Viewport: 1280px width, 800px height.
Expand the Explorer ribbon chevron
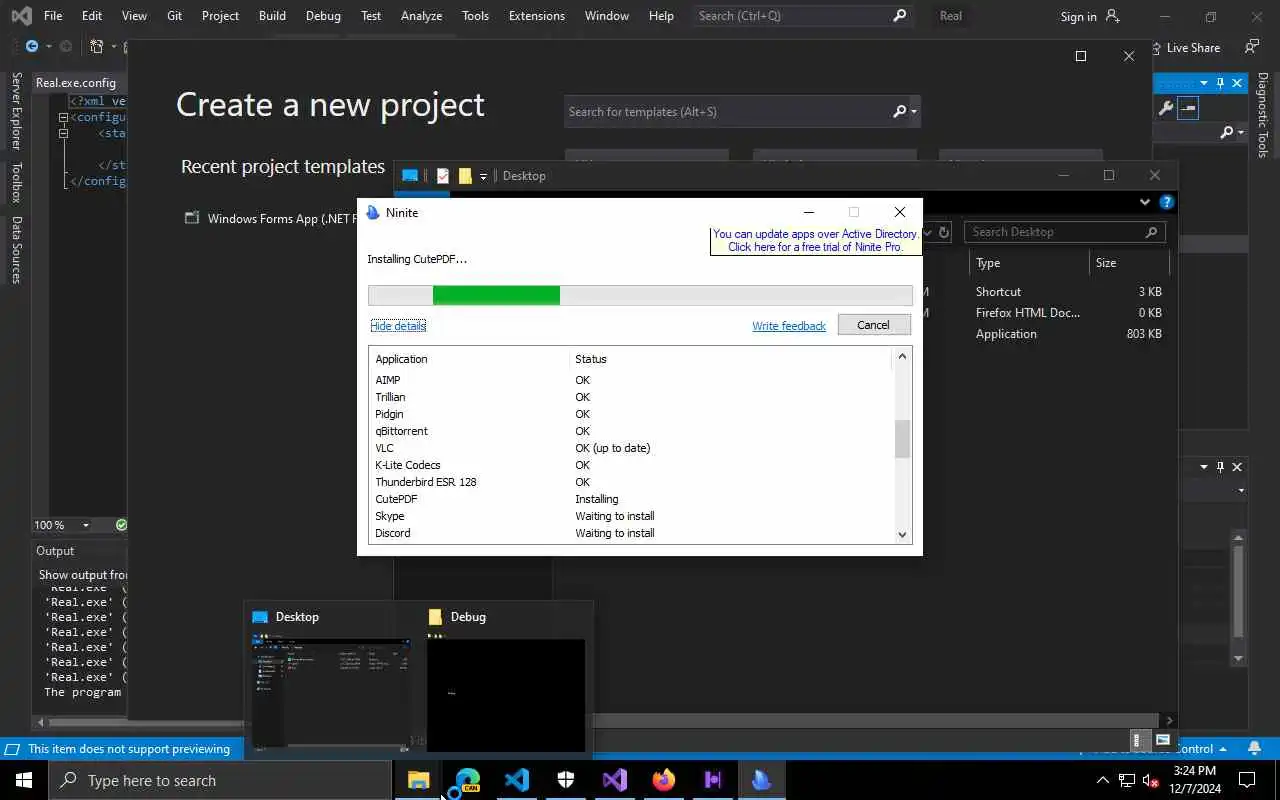click(1145, 202)
